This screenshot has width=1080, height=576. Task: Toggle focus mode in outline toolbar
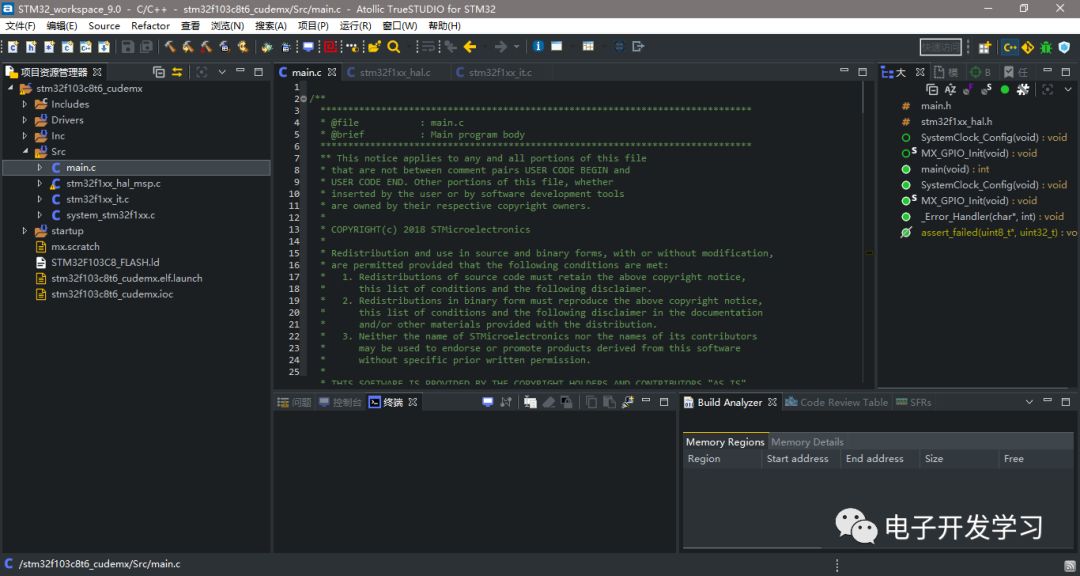(x=1048, y=89)
